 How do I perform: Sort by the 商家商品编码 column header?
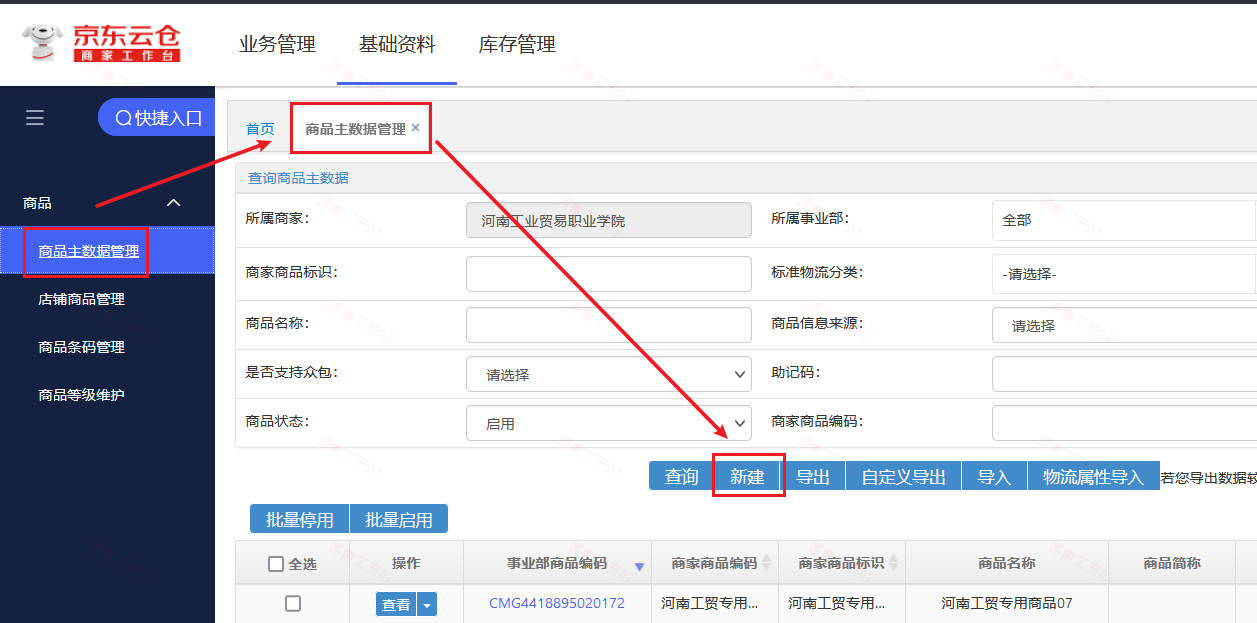coord(714,563)
